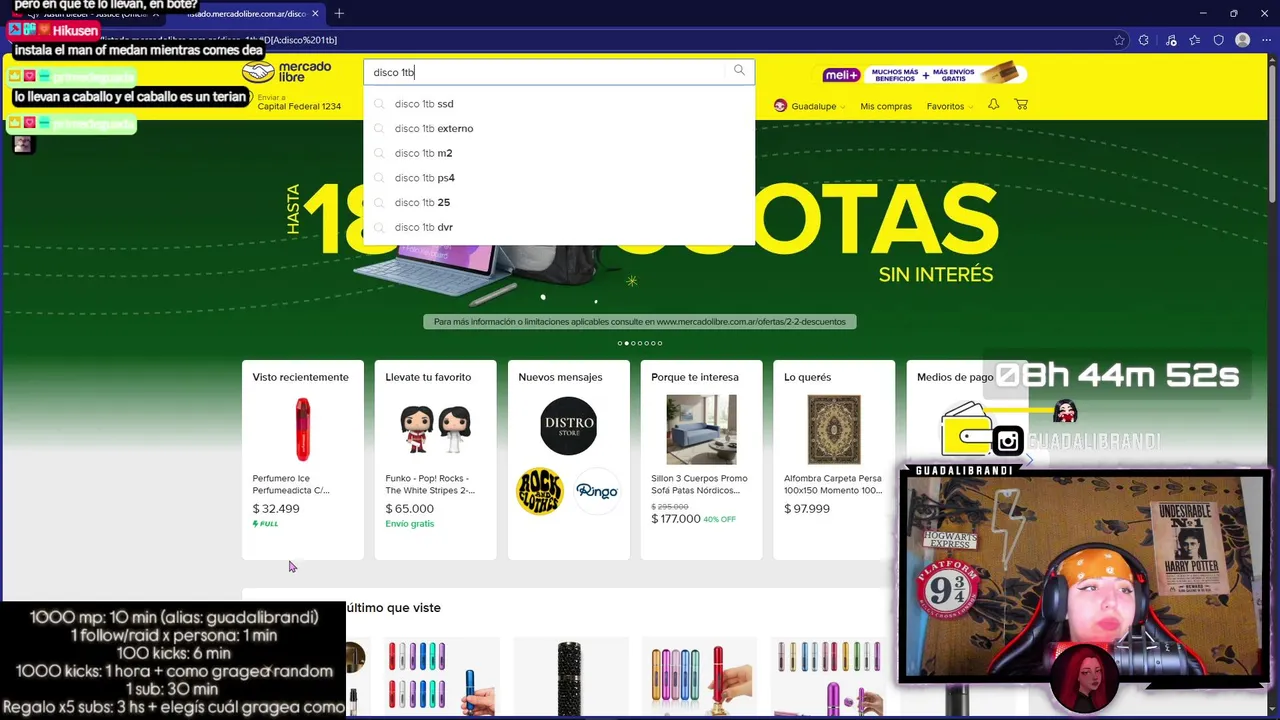Screen dimensions: 1280x720
Task: Open media control music icon
Action: (x=1171, y=40)
